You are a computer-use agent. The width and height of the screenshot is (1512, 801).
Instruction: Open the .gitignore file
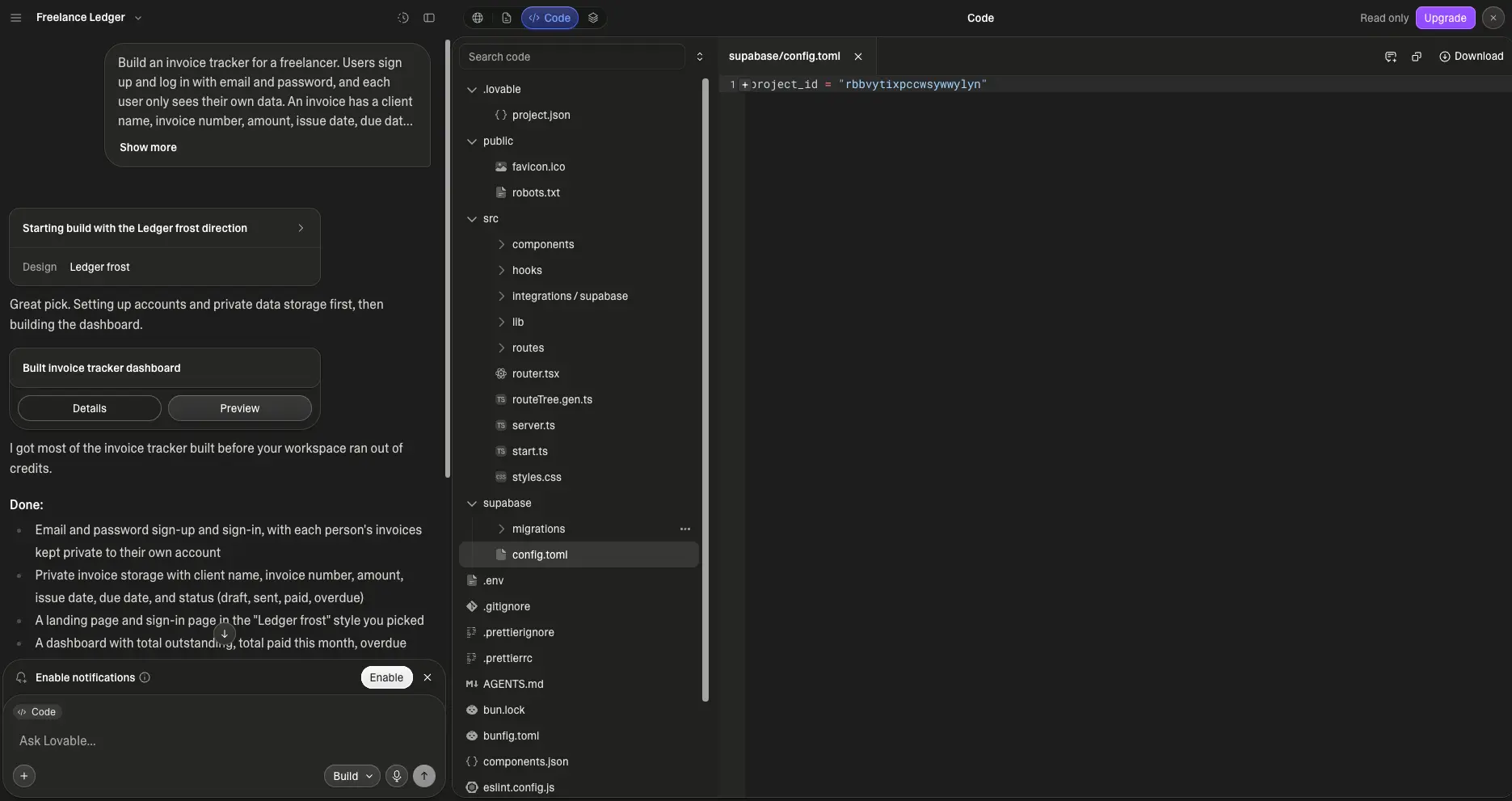tap(579, 606)
